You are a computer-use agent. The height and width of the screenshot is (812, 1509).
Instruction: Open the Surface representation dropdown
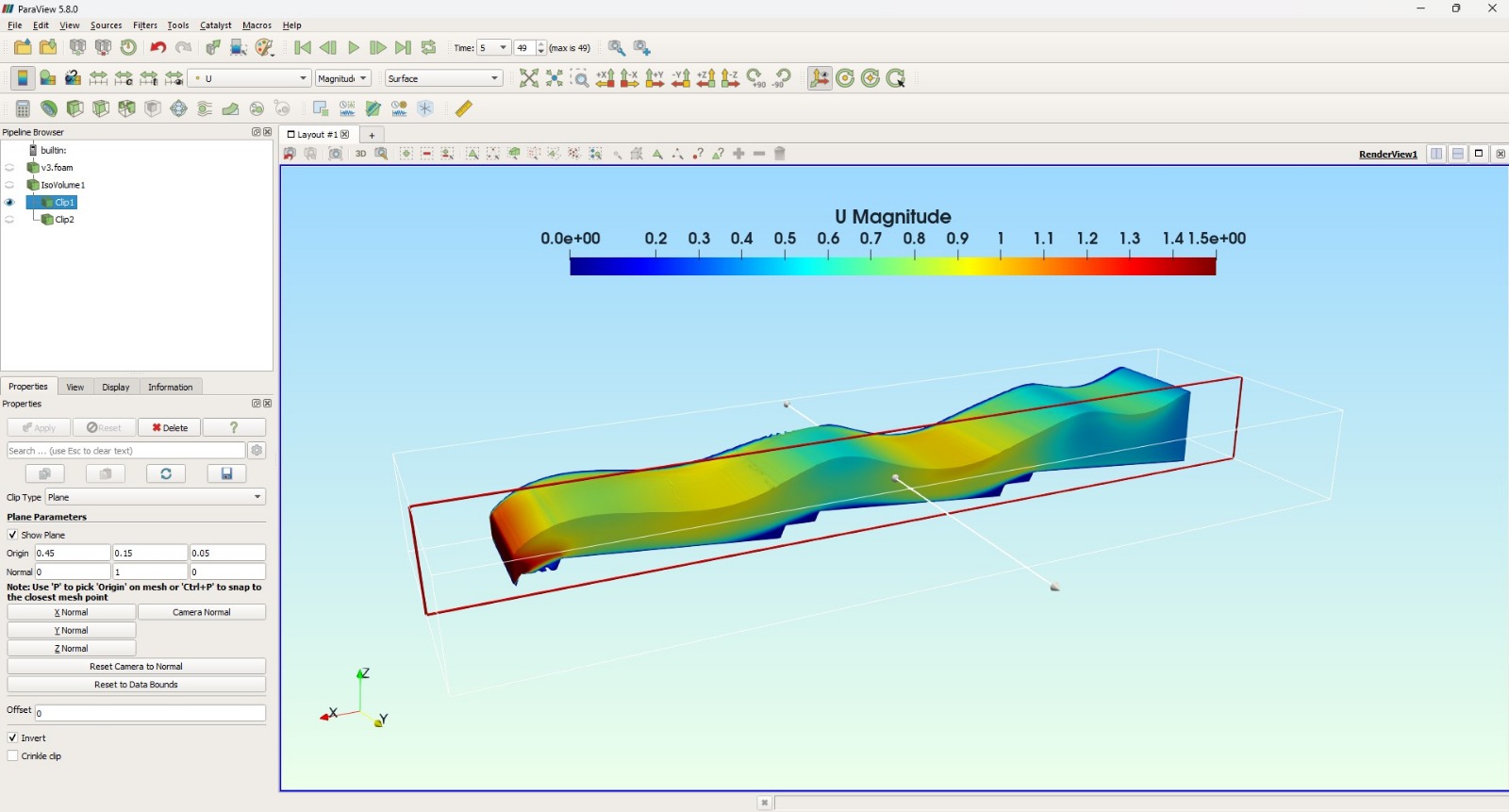point(443,79)
